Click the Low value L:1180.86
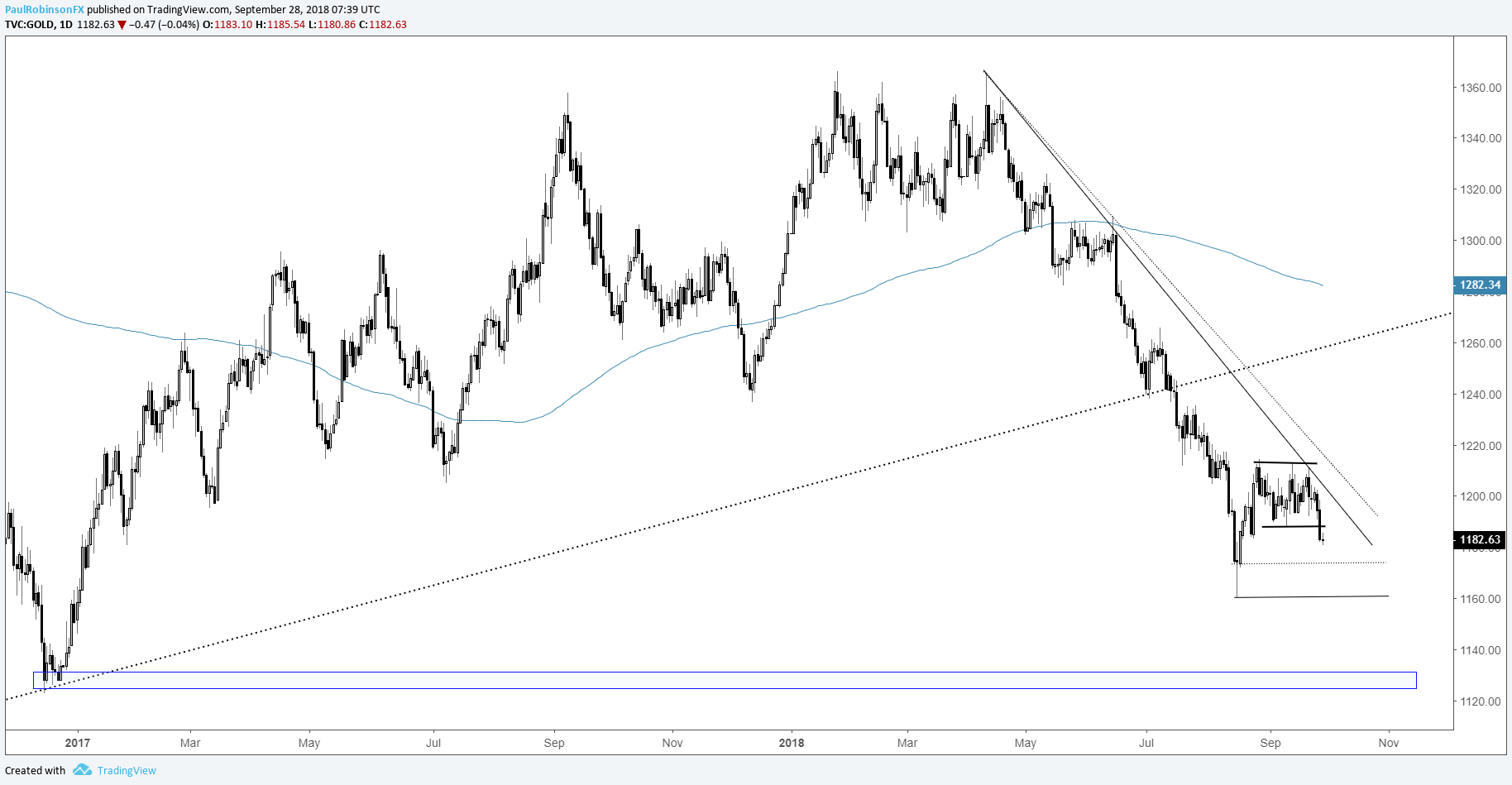Image resolution: width=1512 pixels, height=785 pixels. pyautogui.click(x=333, y=25)
